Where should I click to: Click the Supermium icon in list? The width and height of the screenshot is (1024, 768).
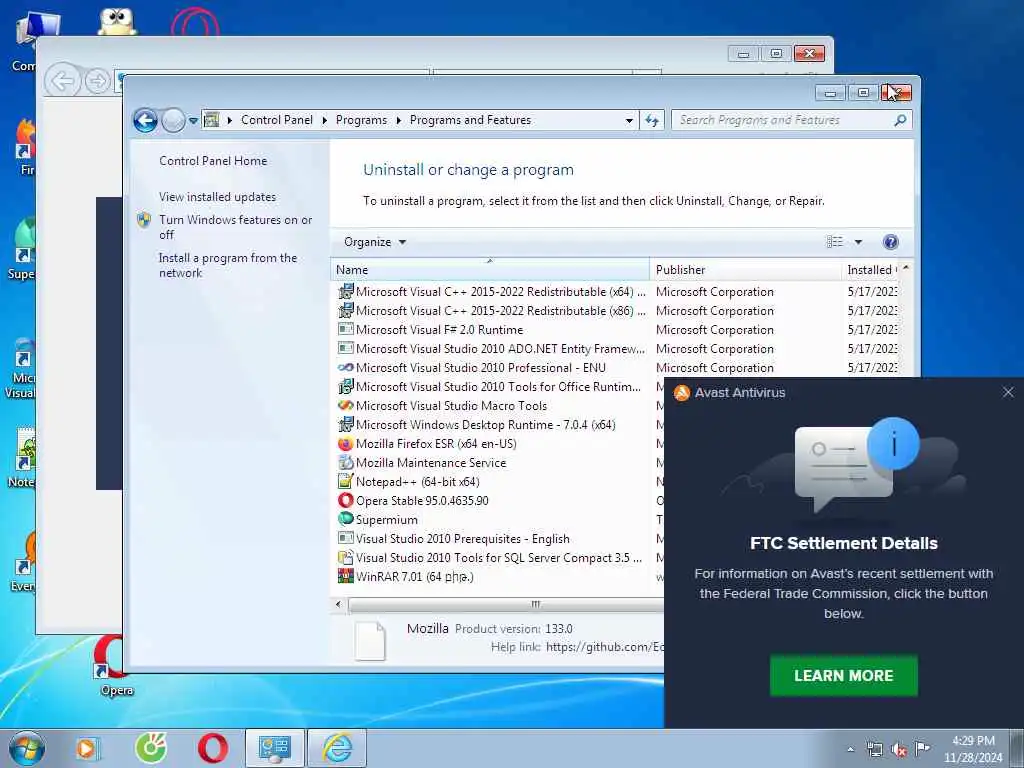345,519
